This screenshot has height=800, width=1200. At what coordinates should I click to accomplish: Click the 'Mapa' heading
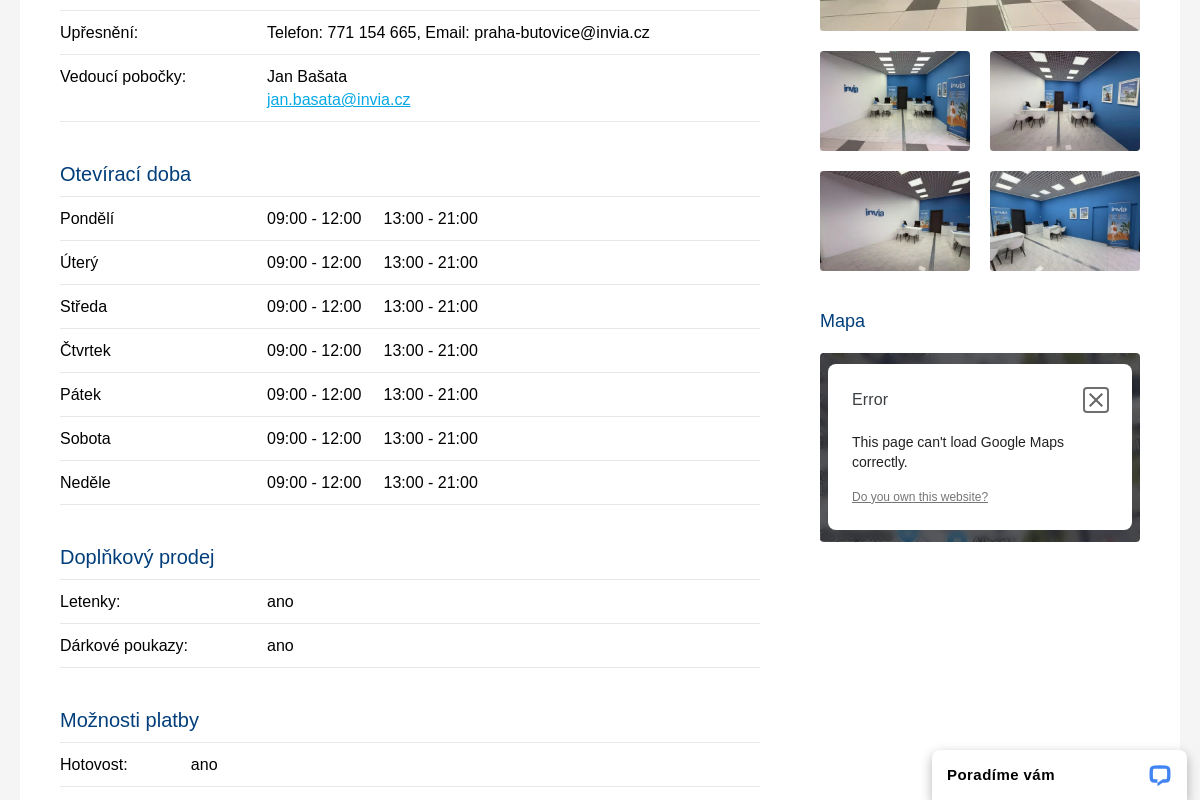point(842,321)
